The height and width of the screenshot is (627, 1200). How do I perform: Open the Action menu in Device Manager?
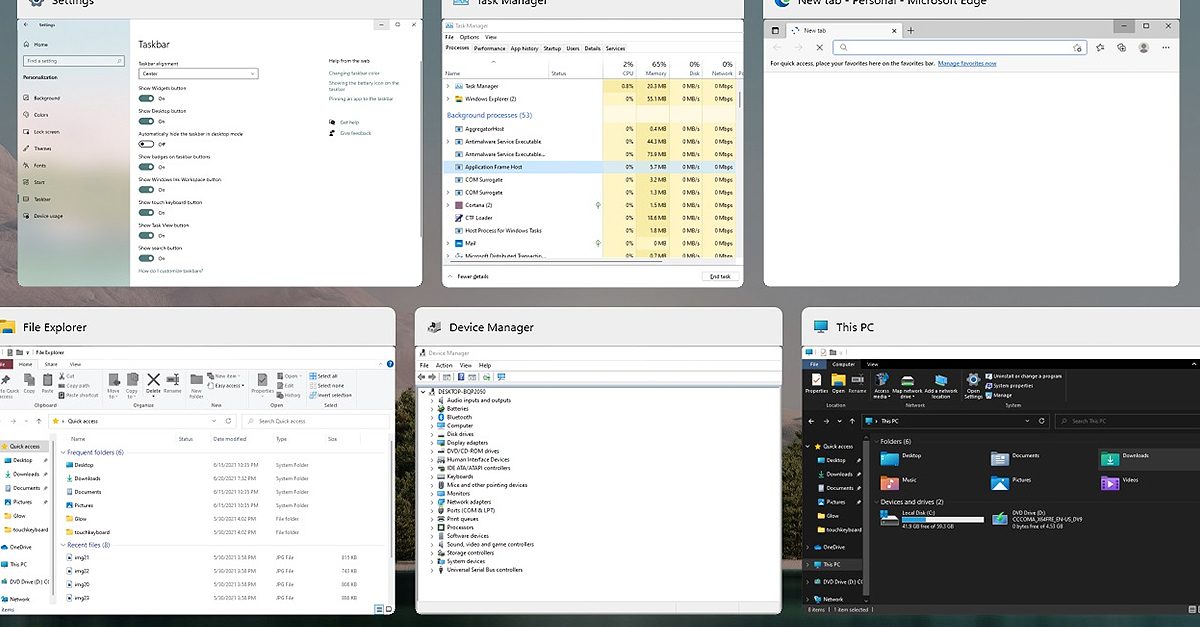(443, 365)
